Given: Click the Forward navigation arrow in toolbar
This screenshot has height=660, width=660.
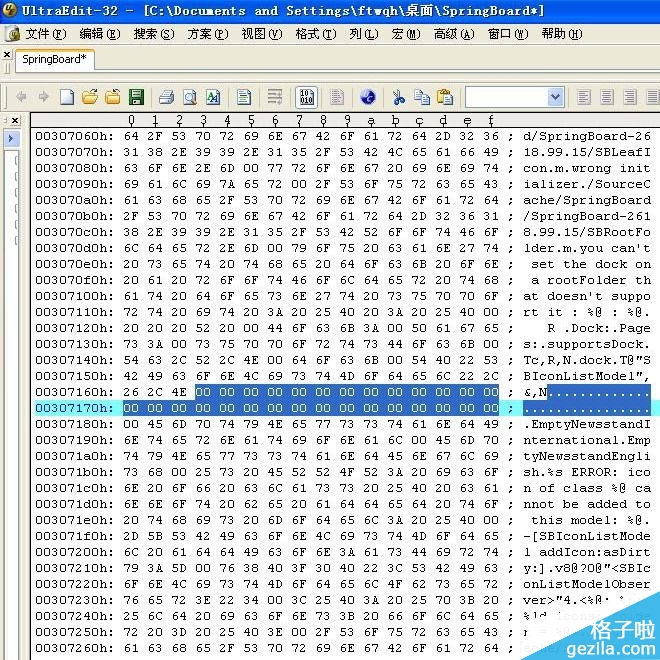Looking at the screenshot, I should click(x=43, y=97).
